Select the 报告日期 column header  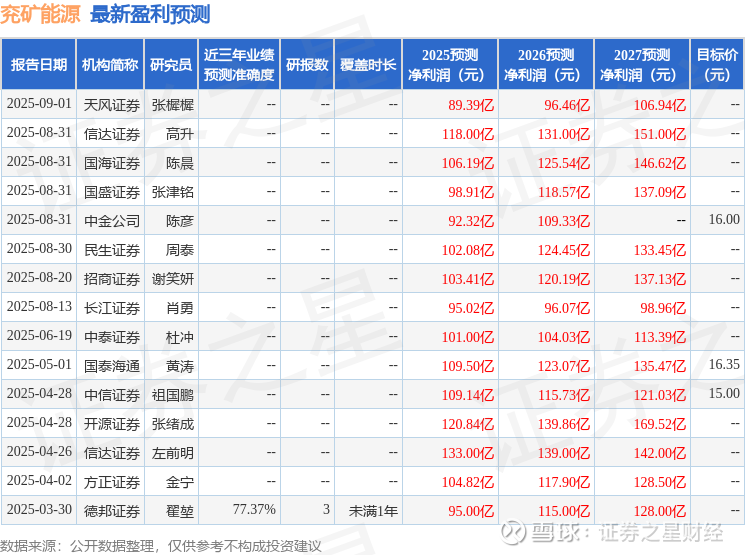(38, 65)
